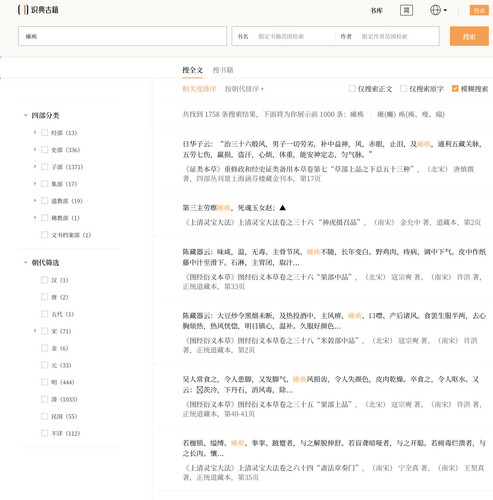Viewport: 493px width, 500px height.
Task: Check the 宋 (71) dynasty checkbox
Action: pos(44,331)
